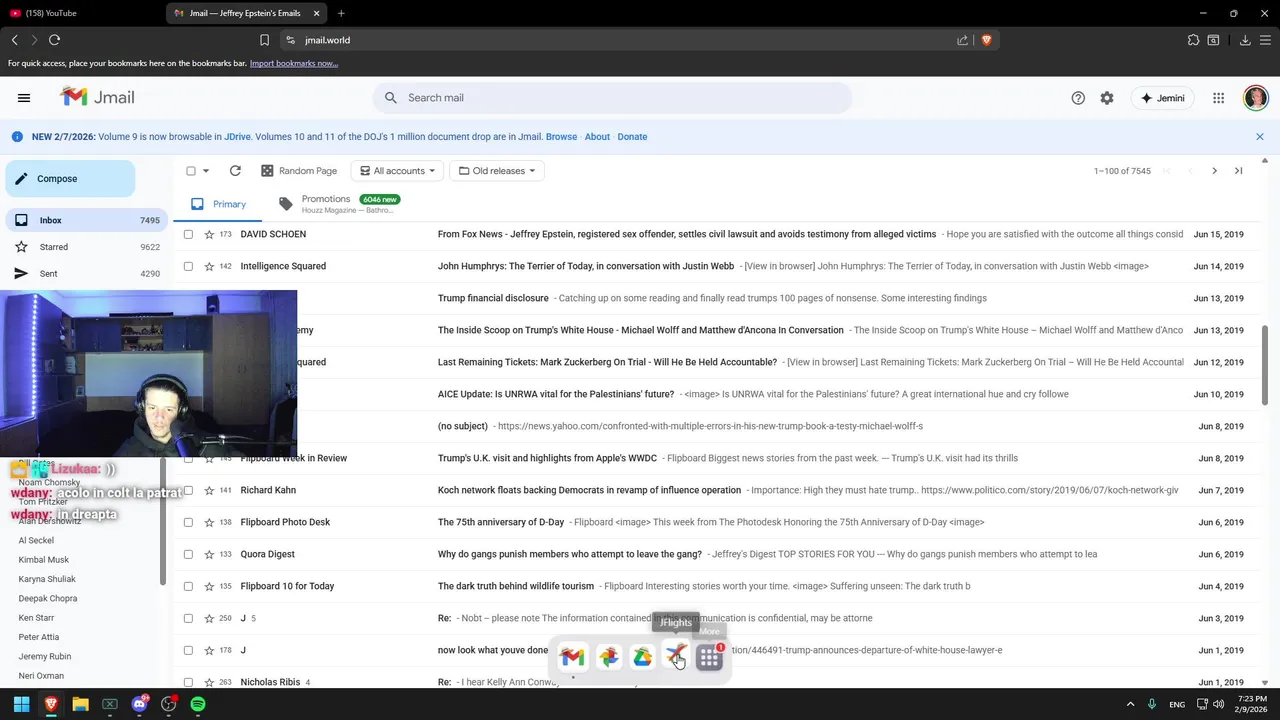
Task: Select Kimbal Musk in the contacts list
Action: pyautogui.click(x=44, y=560)
